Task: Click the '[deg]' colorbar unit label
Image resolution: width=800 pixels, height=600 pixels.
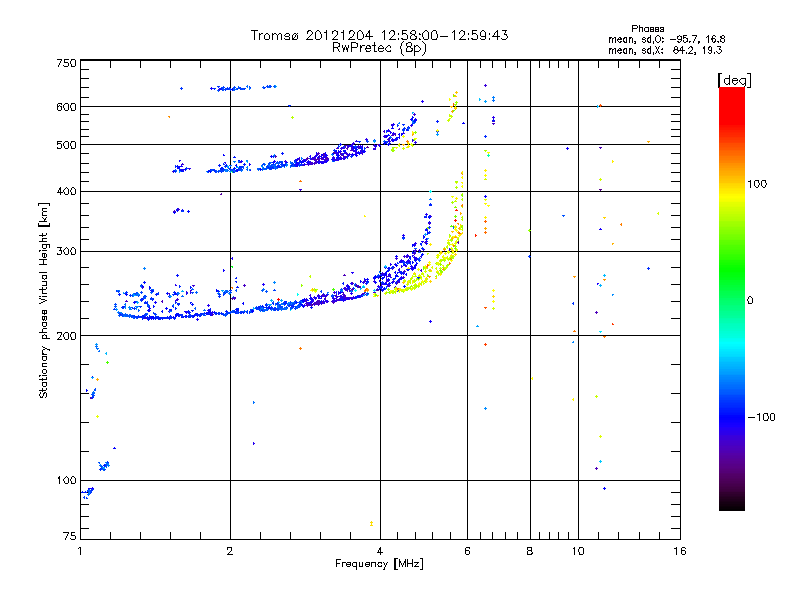Action: 734,80
